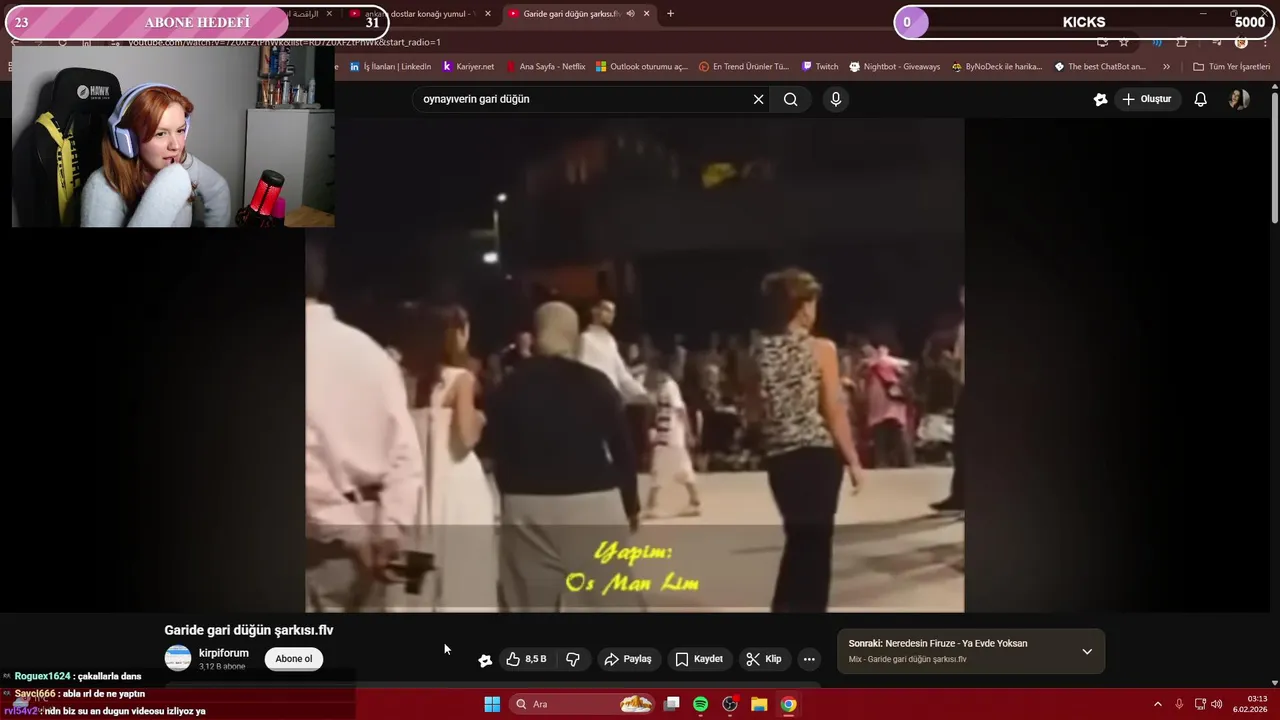The height and width of the screenshot is (720, 1280).
Task: Start voice search with the microphone icon
Action: 836,99
